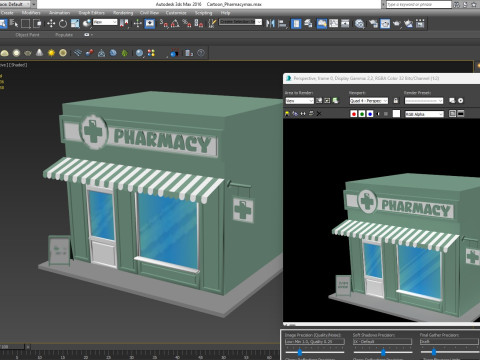Open Select by Name list tool

[x=14, y=23]
